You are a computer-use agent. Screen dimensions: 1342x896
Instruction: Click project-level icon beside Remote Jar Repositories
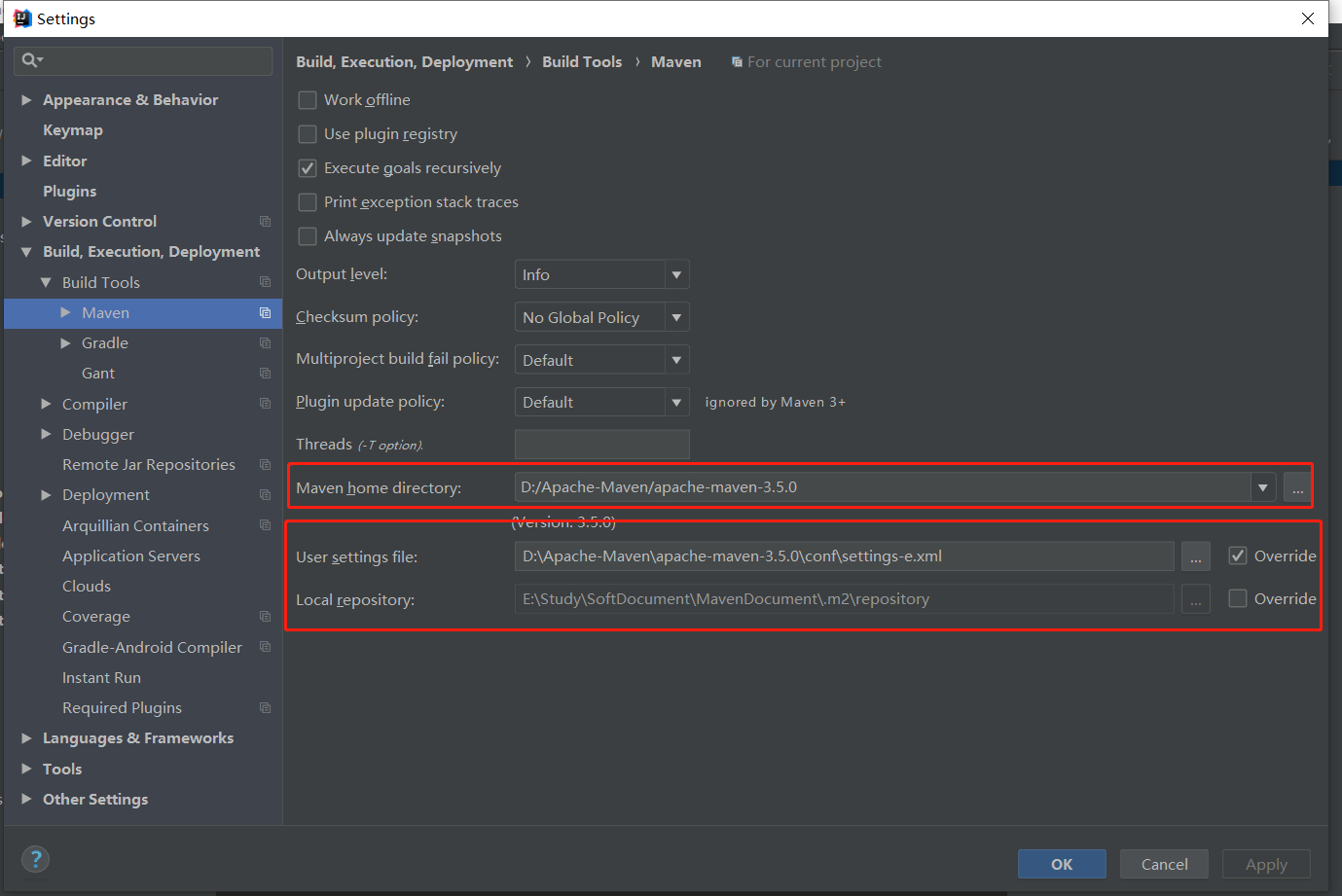265,465
